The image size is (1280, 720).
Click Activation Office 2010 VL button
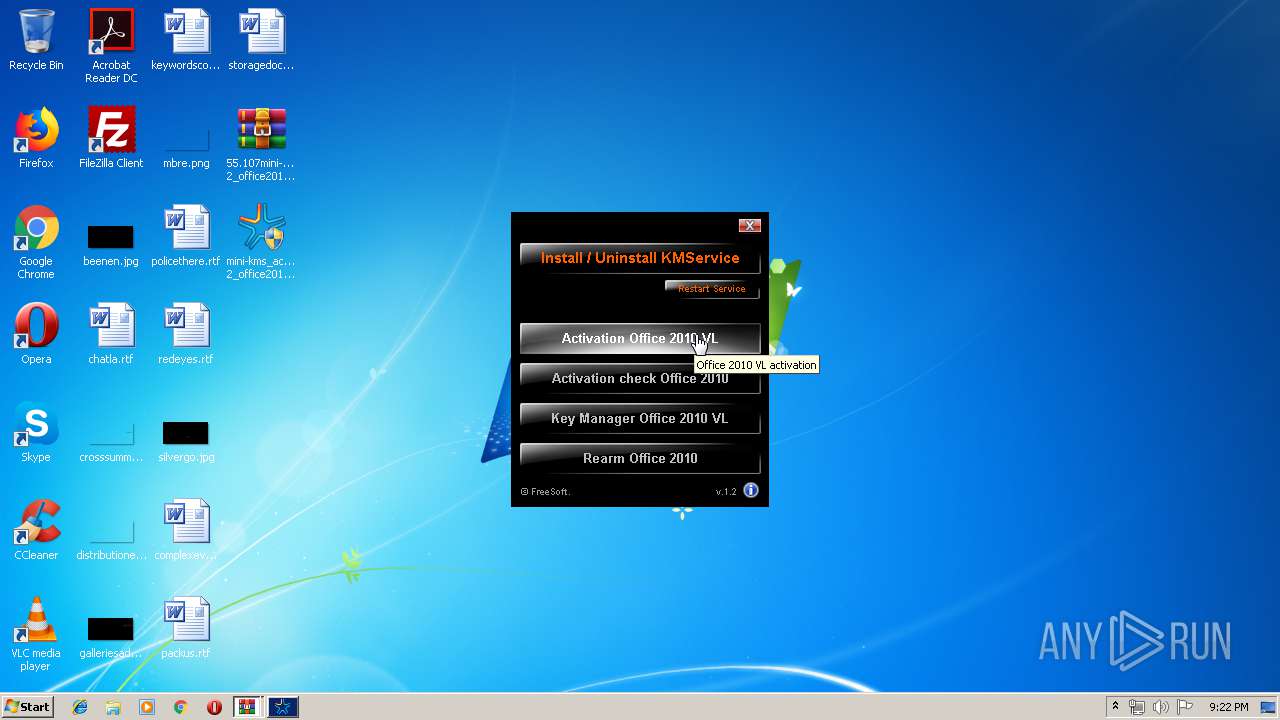[640, 338]
